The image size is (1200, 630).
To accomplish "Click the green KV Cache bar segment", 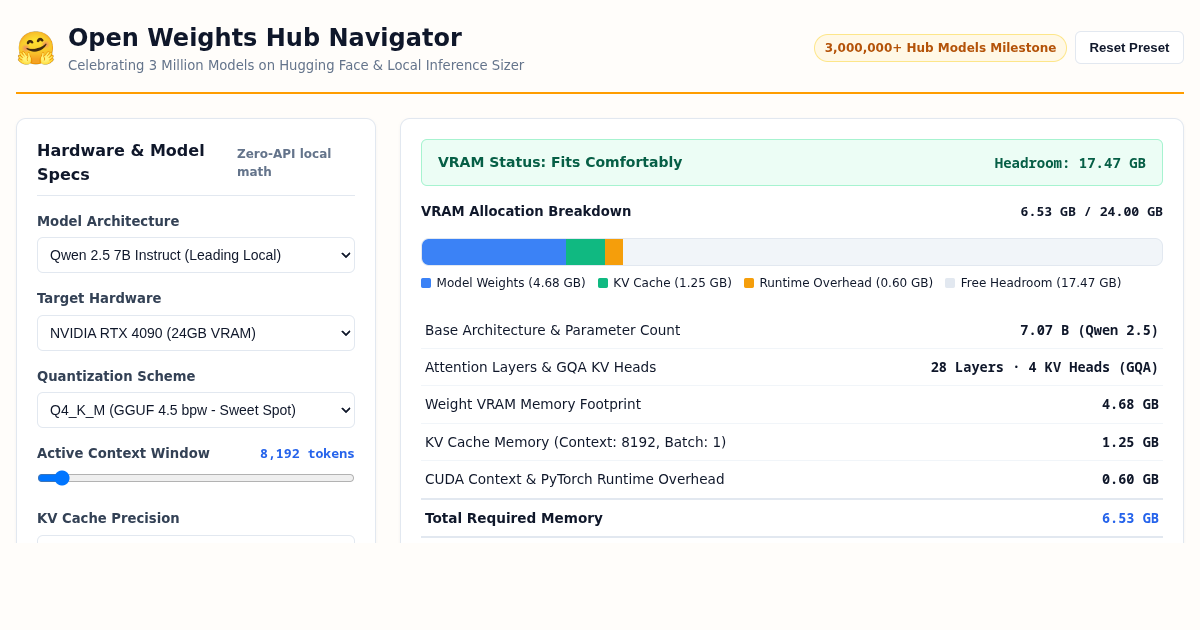I will click(585, 252).
